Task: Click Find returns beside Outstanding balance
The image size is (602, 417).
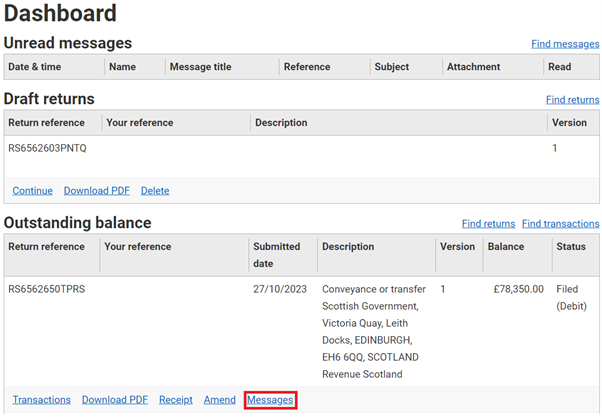Action: click(488, 223)
